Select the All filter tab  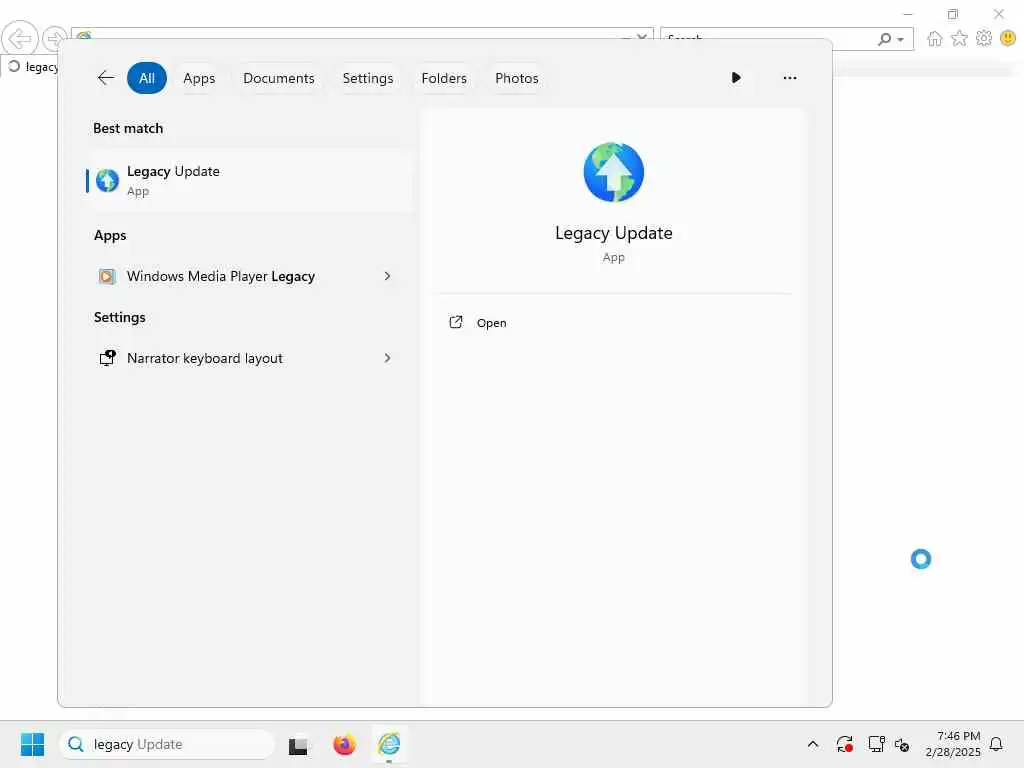(x=147, y=78)
